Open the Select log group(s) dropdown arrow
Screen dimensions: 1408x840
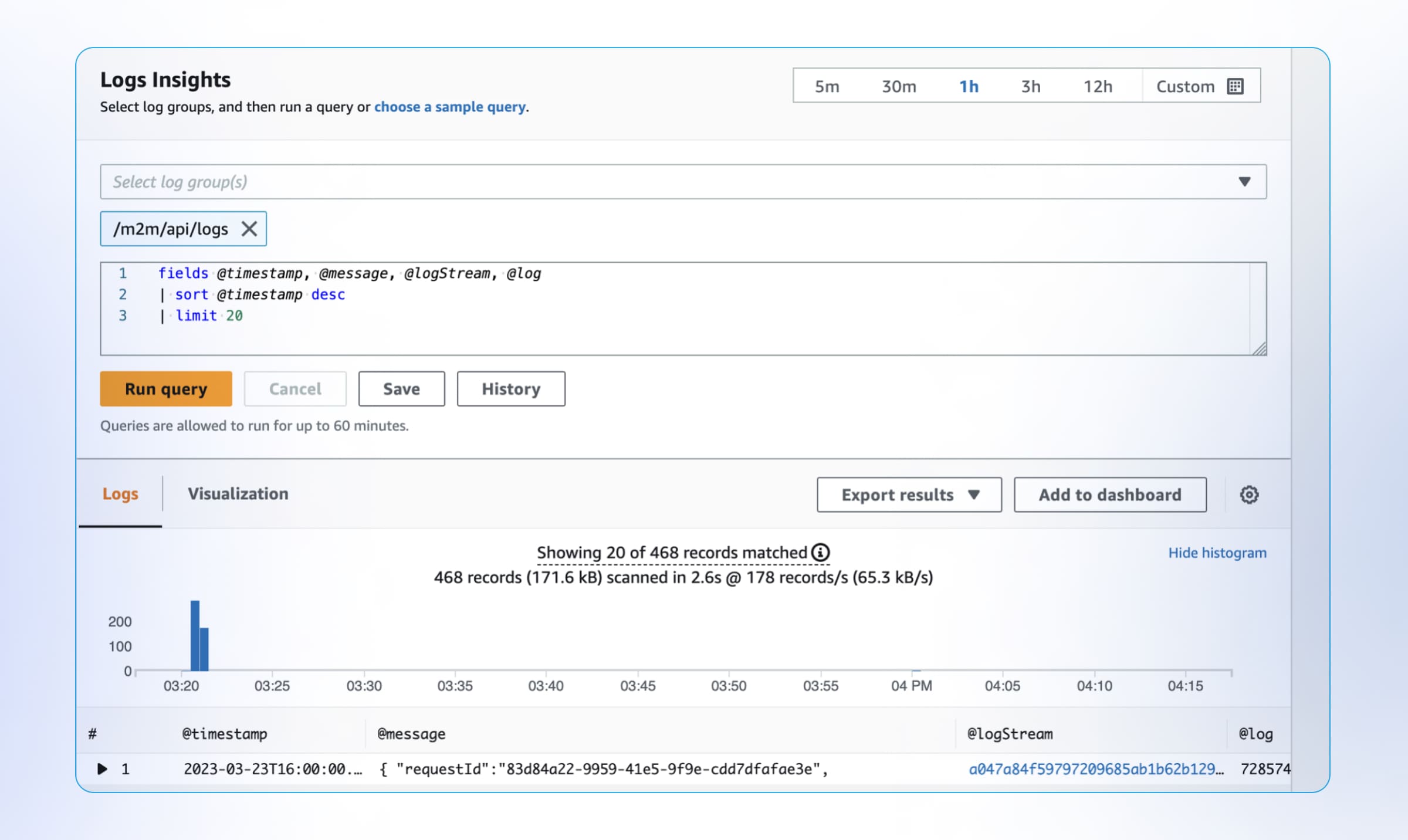pyautogui.click(x=1244, y=182)
